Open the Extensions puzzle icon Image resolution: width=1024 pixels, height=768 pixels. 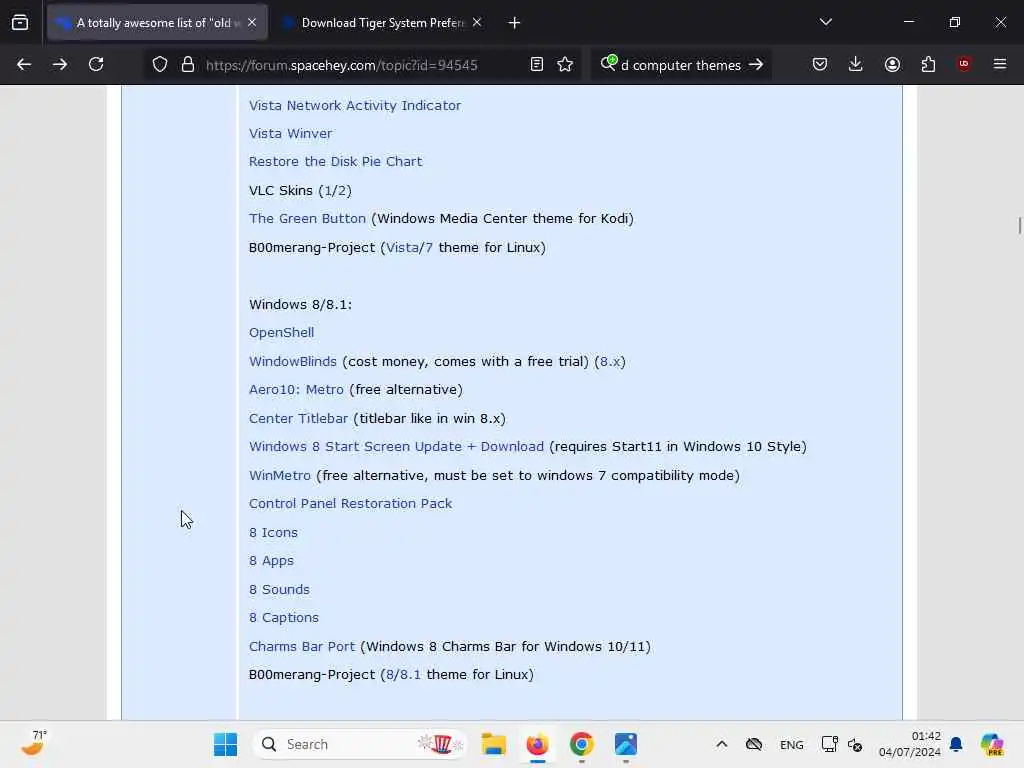[928, 65]
